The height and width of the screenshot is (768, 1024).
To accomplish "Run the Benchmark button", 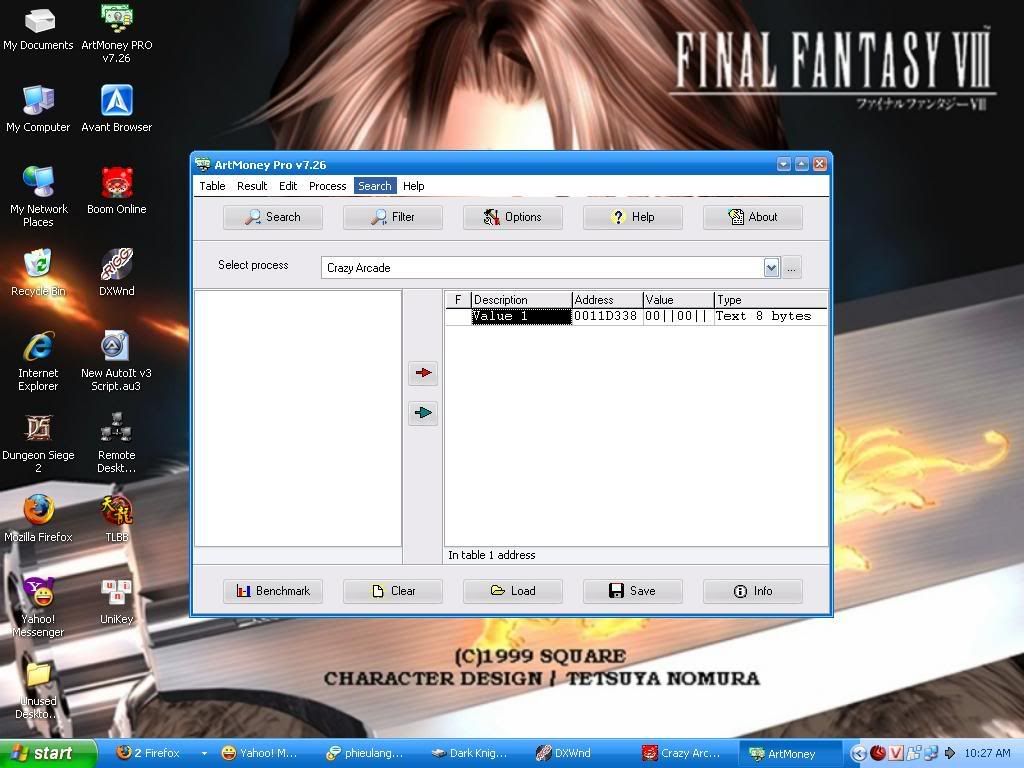I will (x=273, y=591).
